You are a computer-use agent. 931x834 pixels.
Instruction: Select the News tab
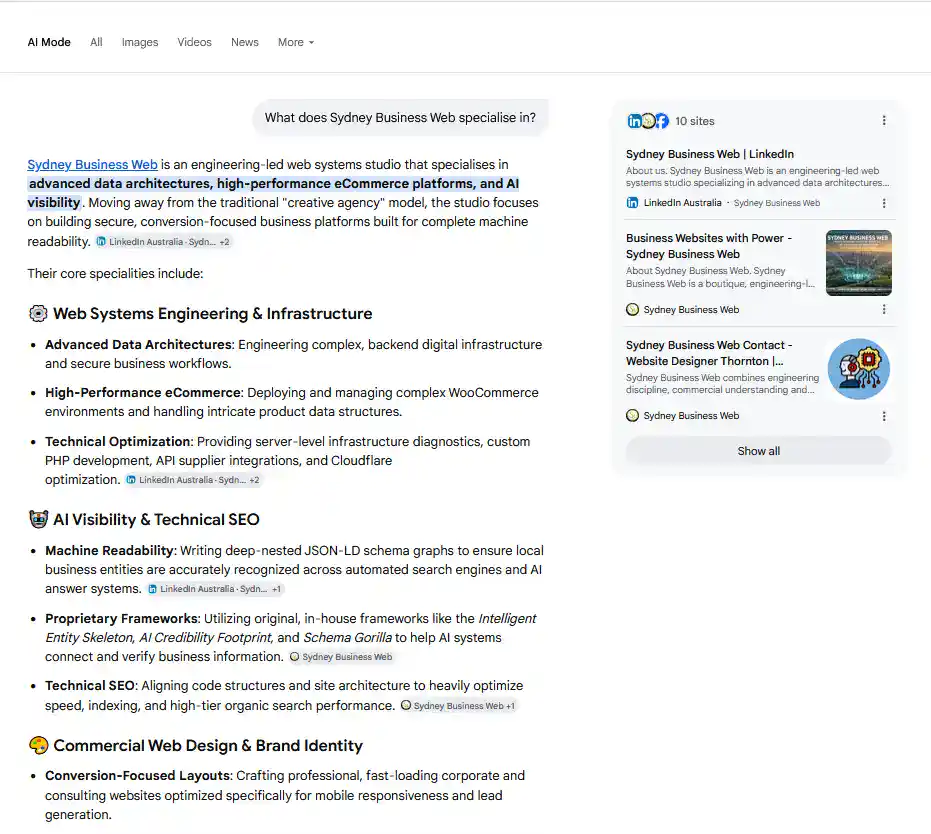[x=245, y=42]
